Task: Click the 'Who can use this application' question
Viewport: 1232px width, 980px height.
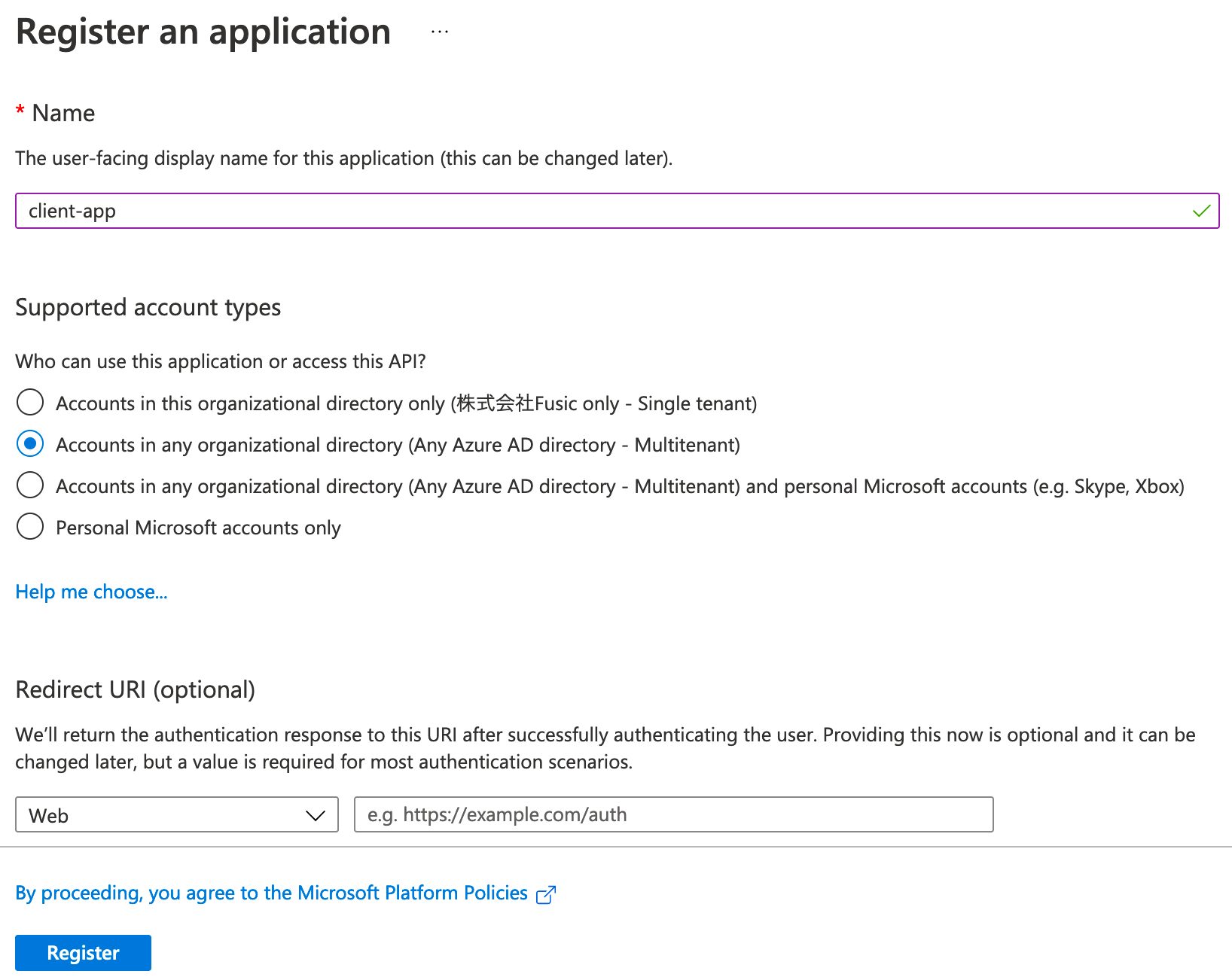Action: click(221, 362)
